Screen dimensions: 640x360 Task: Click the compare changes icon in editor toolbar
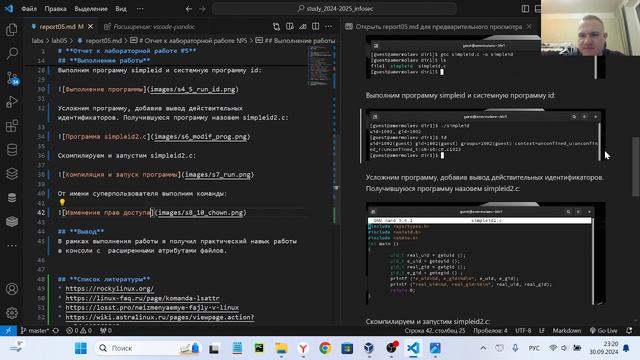[x=276, y=27]
